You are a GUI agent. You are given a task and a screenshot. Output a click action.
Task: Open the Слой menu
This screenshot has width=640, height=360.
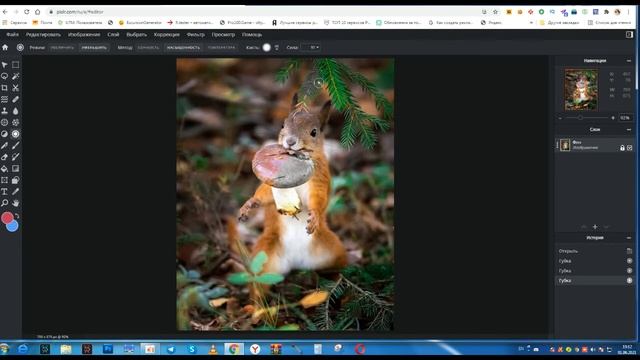pos(113,35)
